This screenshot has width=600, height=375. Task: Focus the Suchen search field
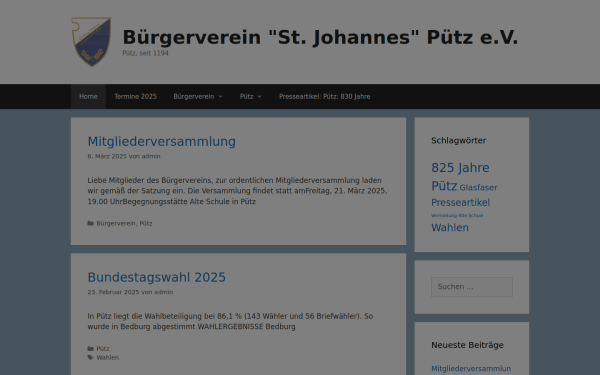pyautogui.click(x=472, y=287)
